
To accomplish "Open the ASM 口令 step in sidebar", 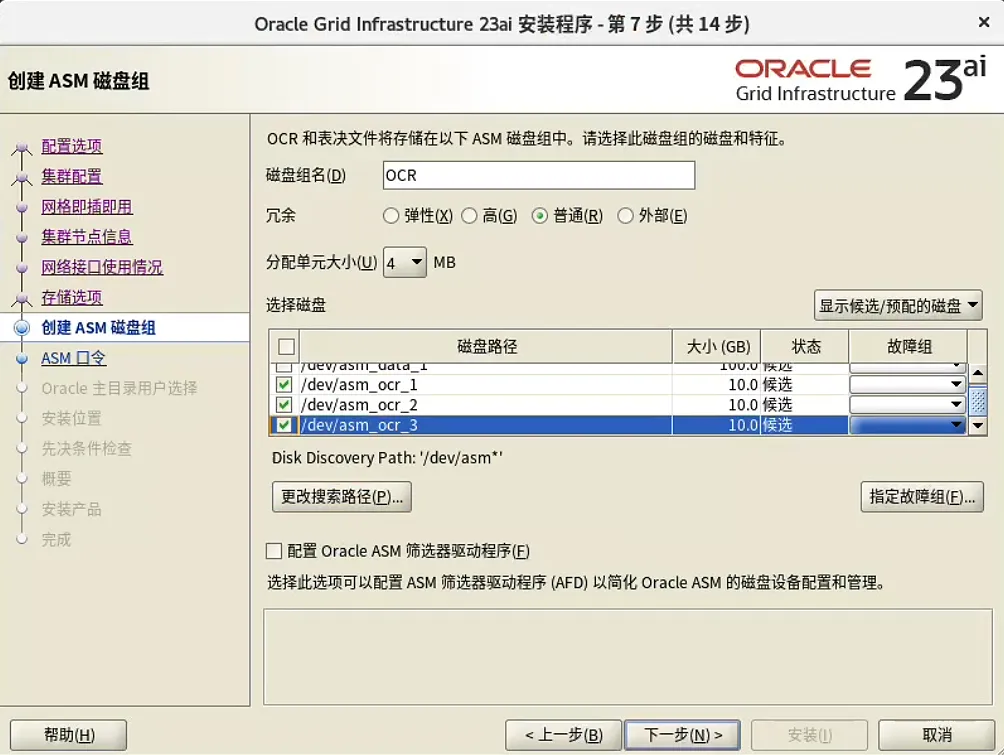I will 74,357.
